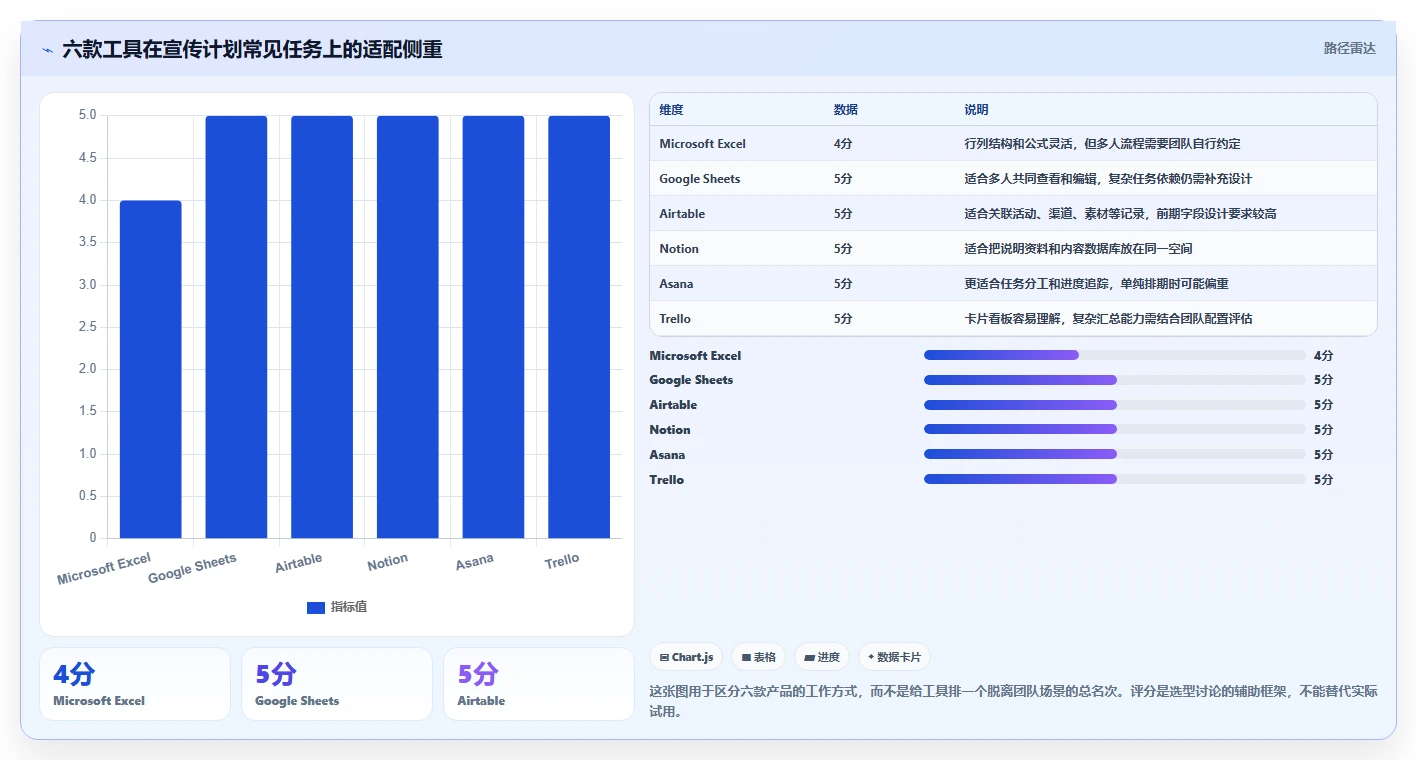
Task: Click the Notion progress bar
Action: pos(1115,429)
